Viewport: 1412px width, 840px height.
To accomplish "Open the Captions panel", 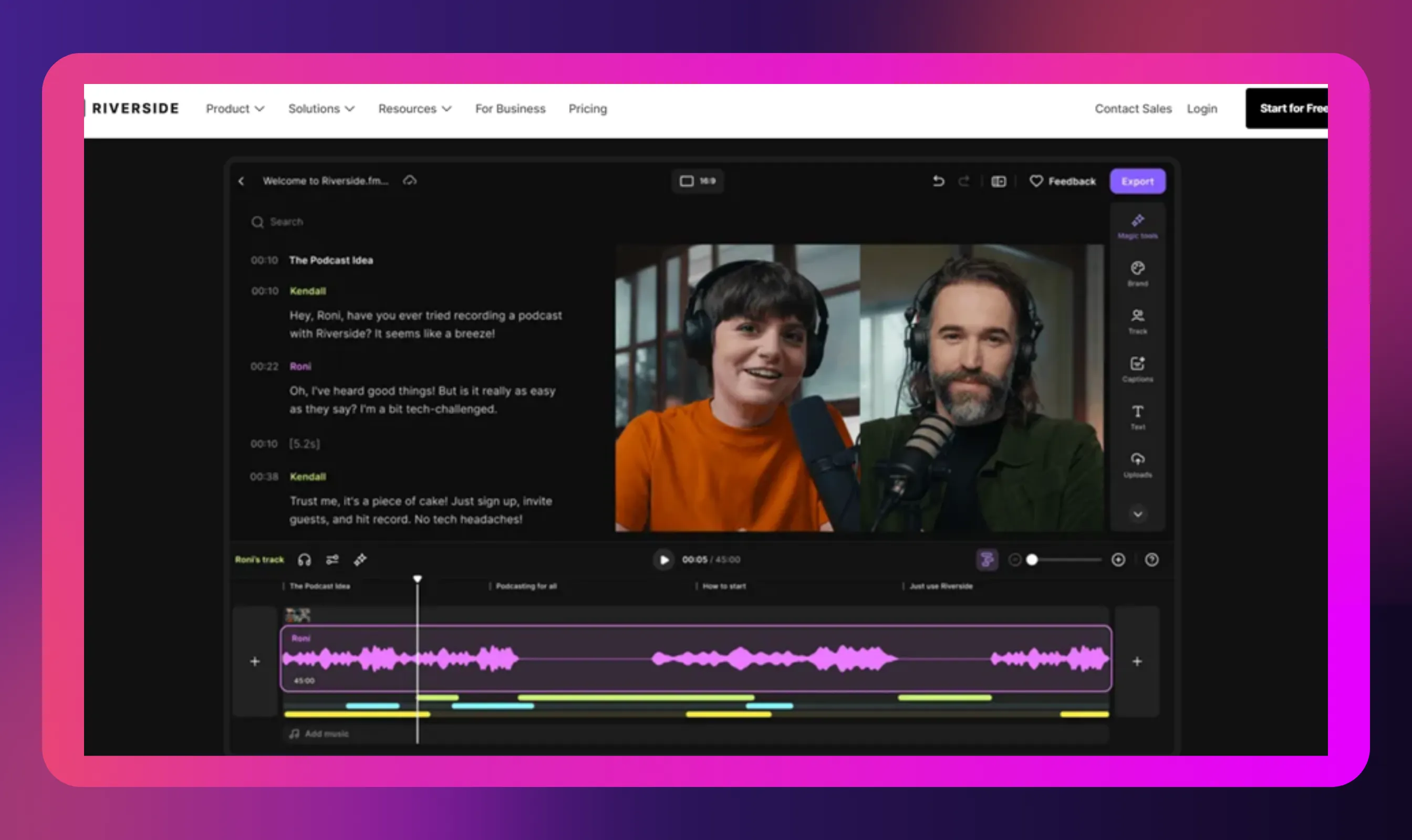I will click(x=1137, y=369).
